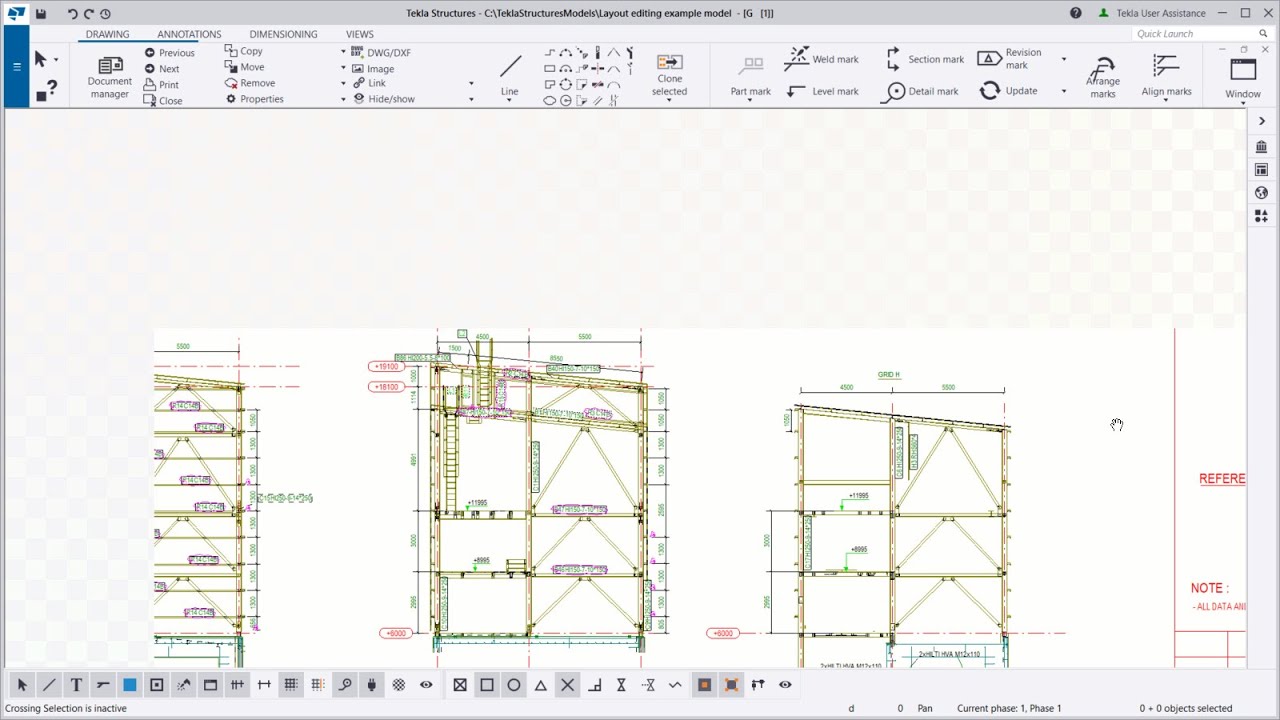Screen dimensions: 1280x720
Task: Toggle the blue filled-square selection switch
Action: (130, 685)
